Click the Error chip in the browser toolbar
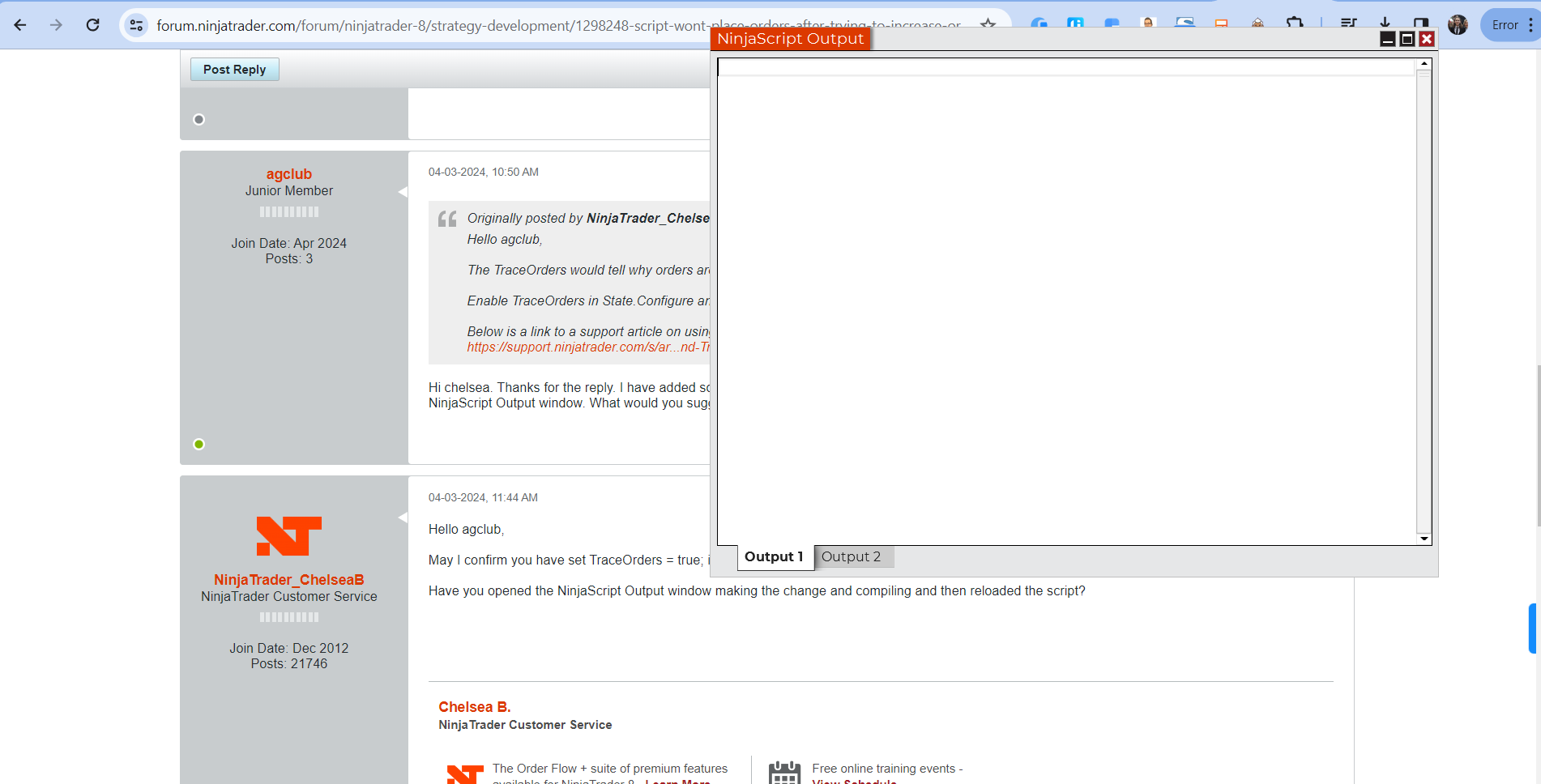Viewport: 1541px width, 784px height. coord(1505,25)
